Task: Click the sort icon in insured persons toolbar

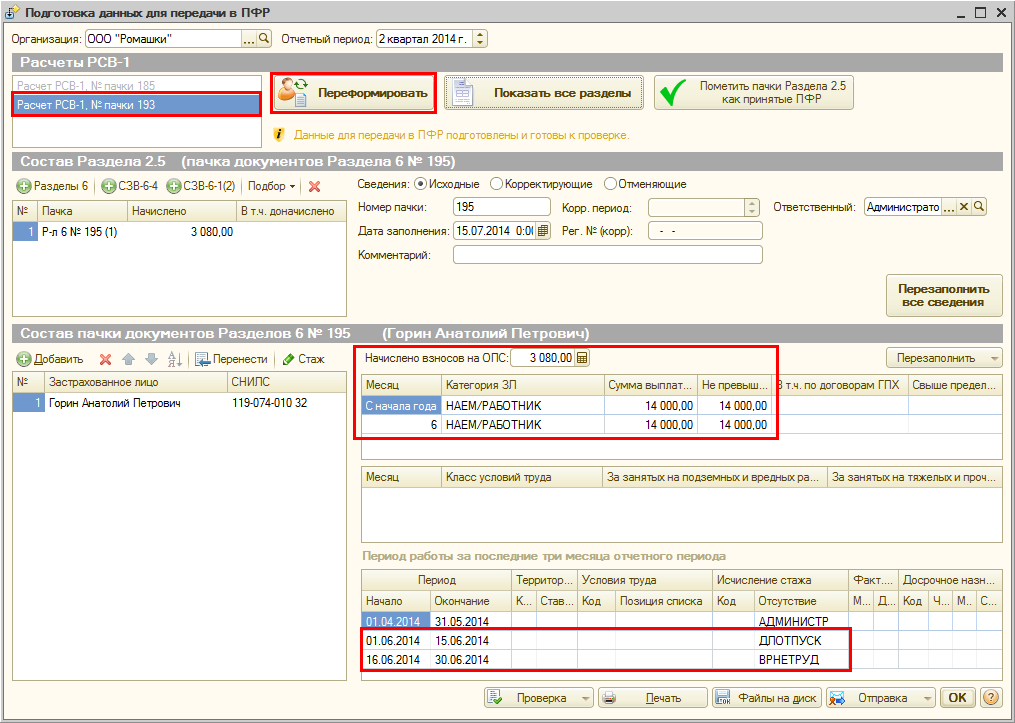Action: coord(174,359)
